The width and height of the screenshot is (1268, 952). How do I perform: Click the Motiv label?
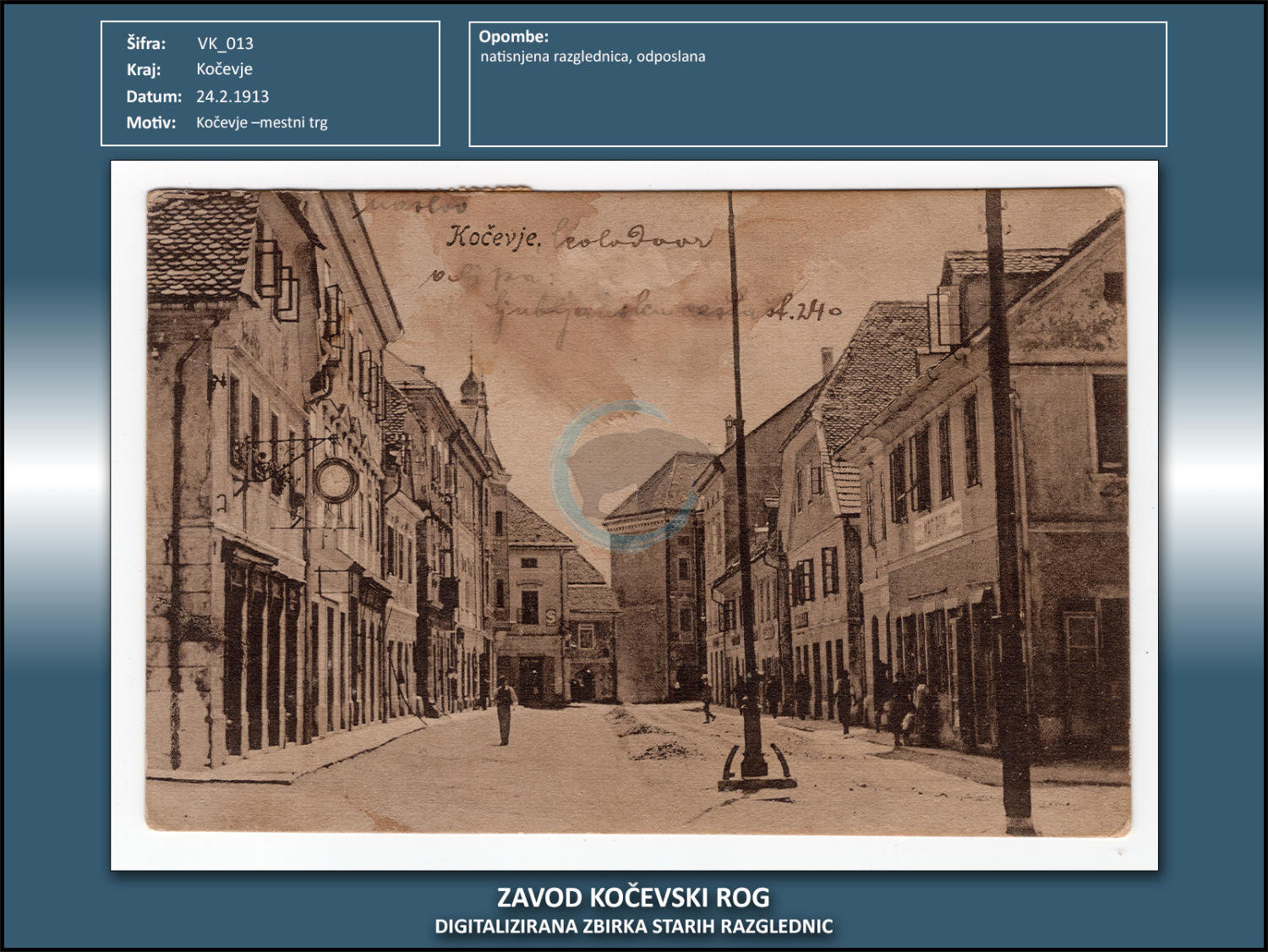tap(151, 123)
